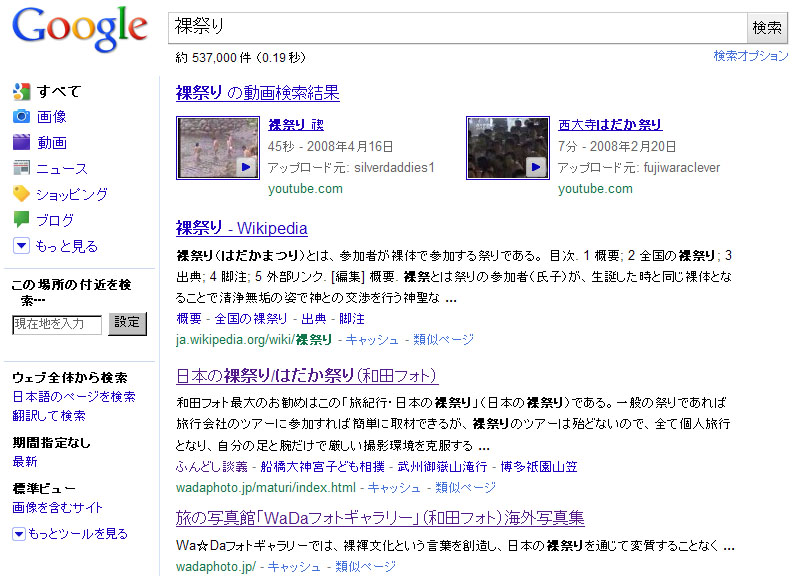Image resolution: width=794 pixels, height=576 pixels.
Task: Open キャッシュ for wadaphoto.jp/maturi/index.html
Action: point(394,488)
